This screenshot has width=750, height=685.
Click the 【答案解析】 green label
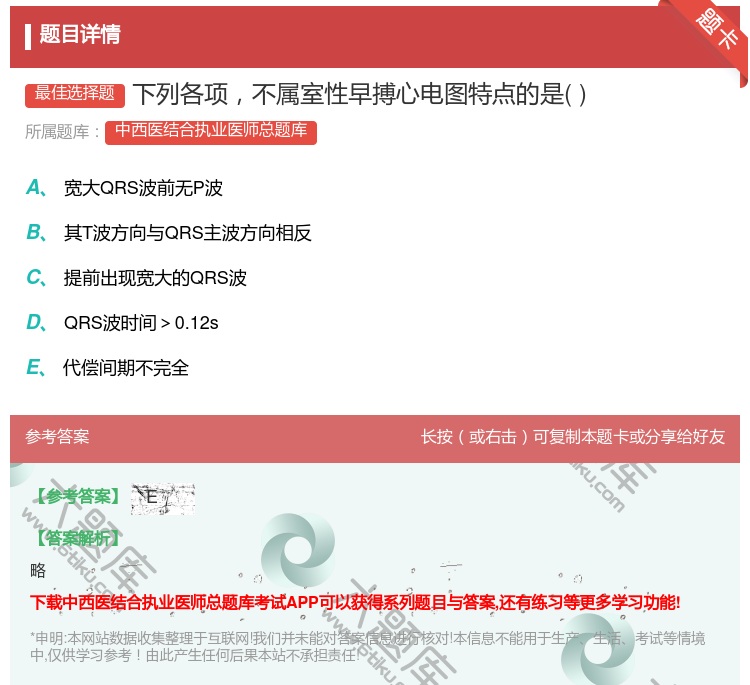coord(78,538)
